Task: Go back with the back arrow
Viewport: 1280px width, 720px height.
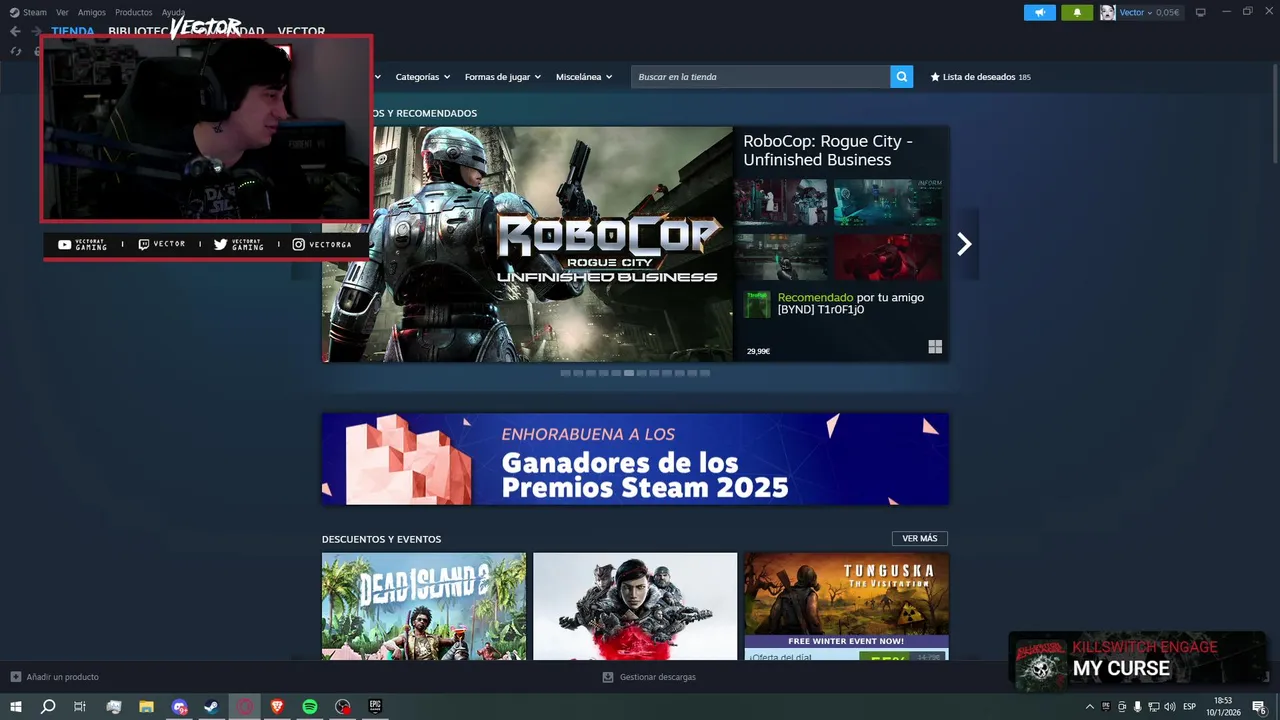Action: tap(15, 31)
